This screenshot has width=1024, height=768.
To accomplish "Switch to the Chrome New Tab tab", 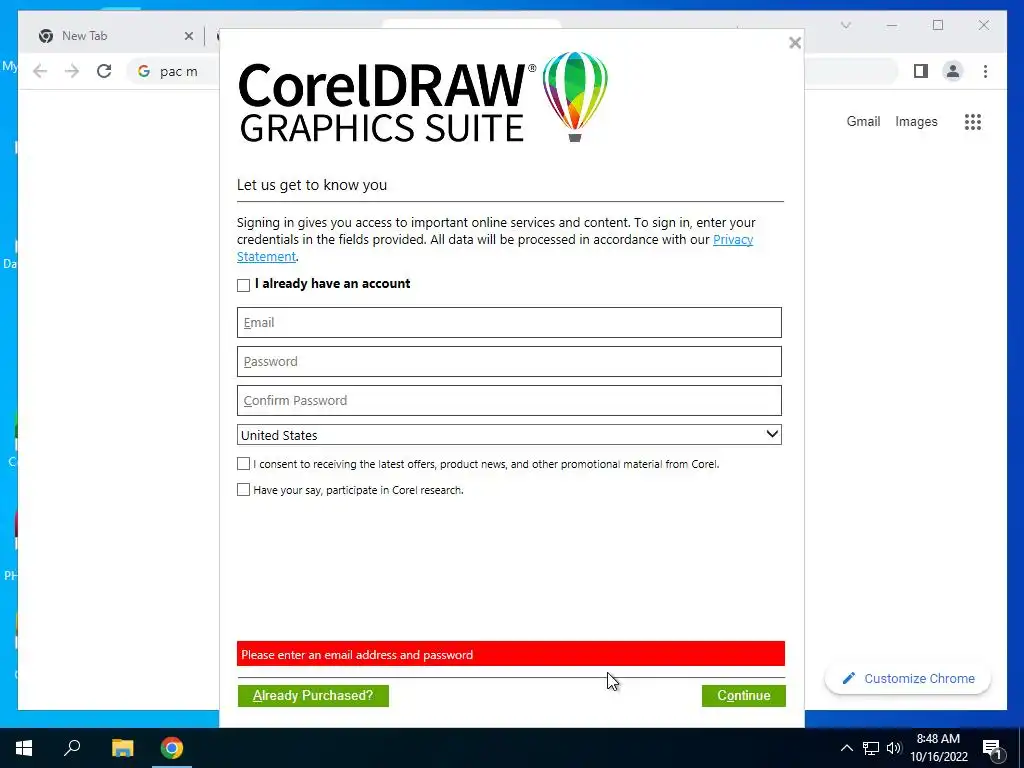I will (x=85, y=36).
